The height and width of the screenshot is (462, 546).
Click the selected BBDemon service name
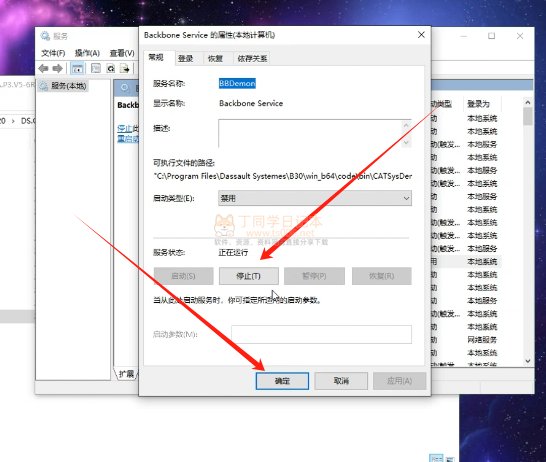tap(237, 83)
